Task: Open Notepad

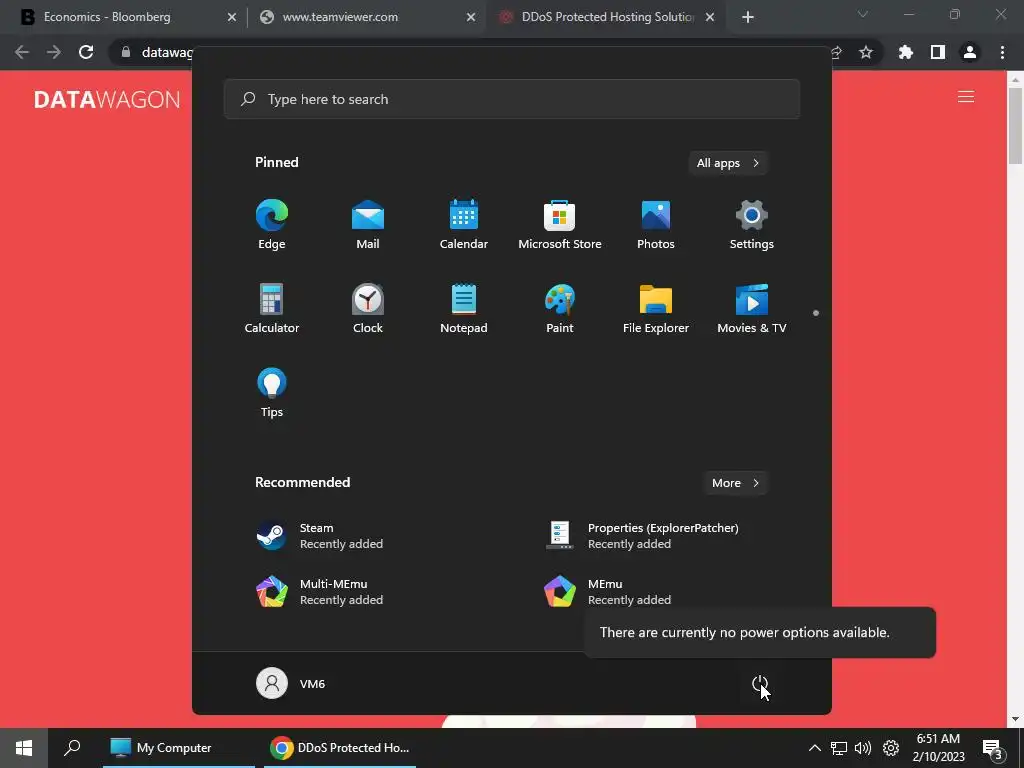Action: click(x=464, y=308)
